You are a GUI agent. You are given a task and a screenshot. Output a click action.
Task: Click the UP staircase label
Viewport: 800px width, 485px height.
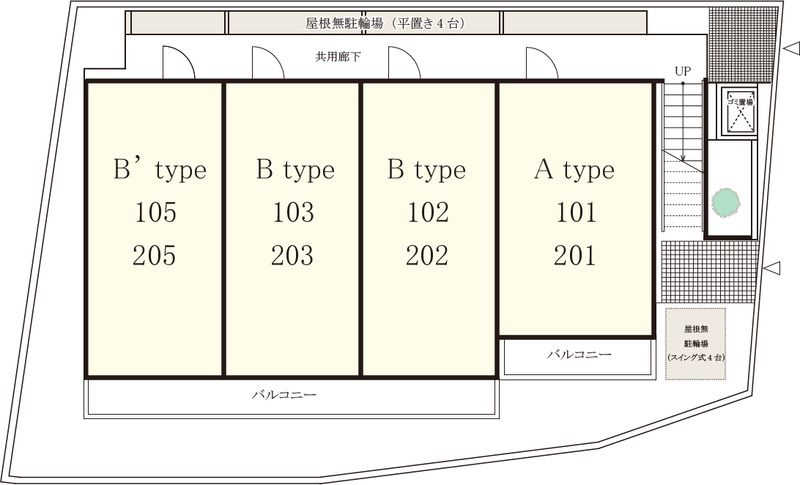tap(683, 71)
